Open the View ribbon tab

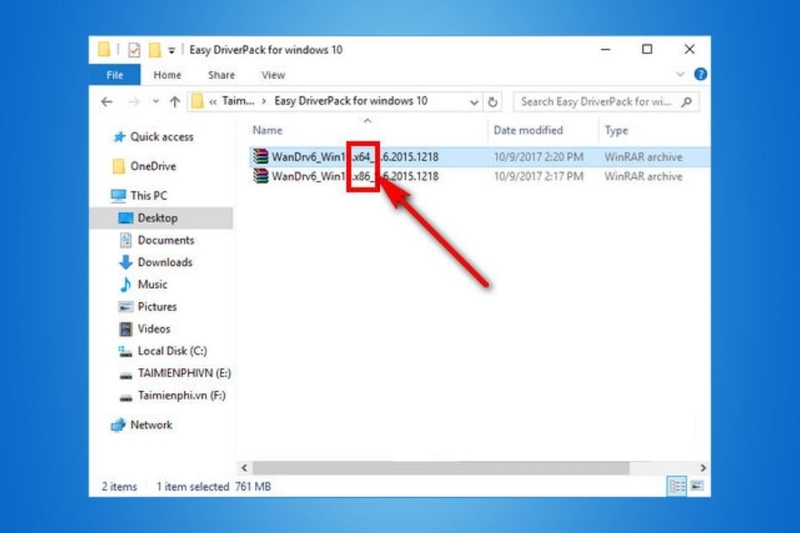coord(273,75)
